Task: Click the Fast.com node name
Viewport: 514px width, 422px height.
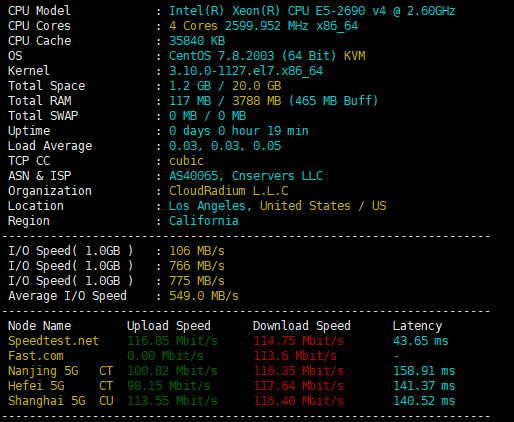Action: pyautogui.click(x=36, y=356)
